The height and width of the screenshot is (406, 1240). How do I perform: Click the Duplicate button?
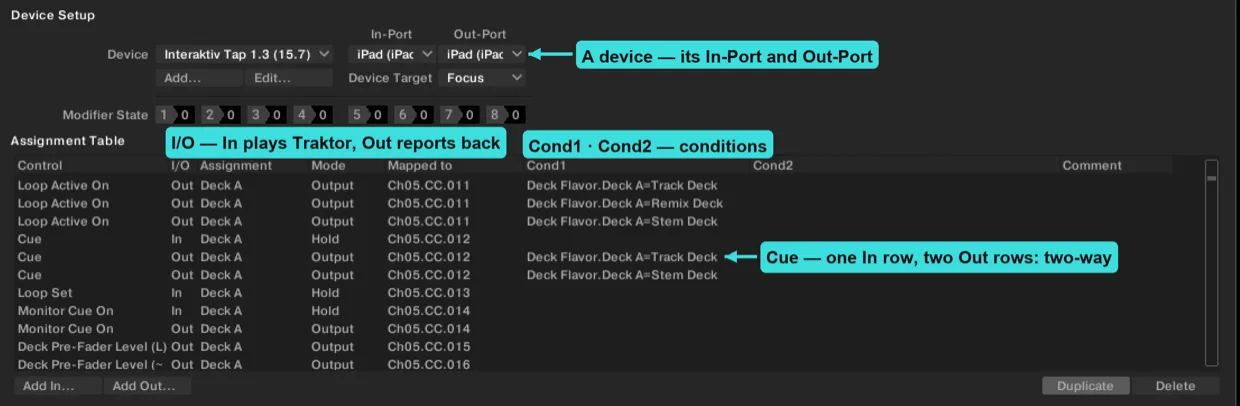coord(1085,386)
